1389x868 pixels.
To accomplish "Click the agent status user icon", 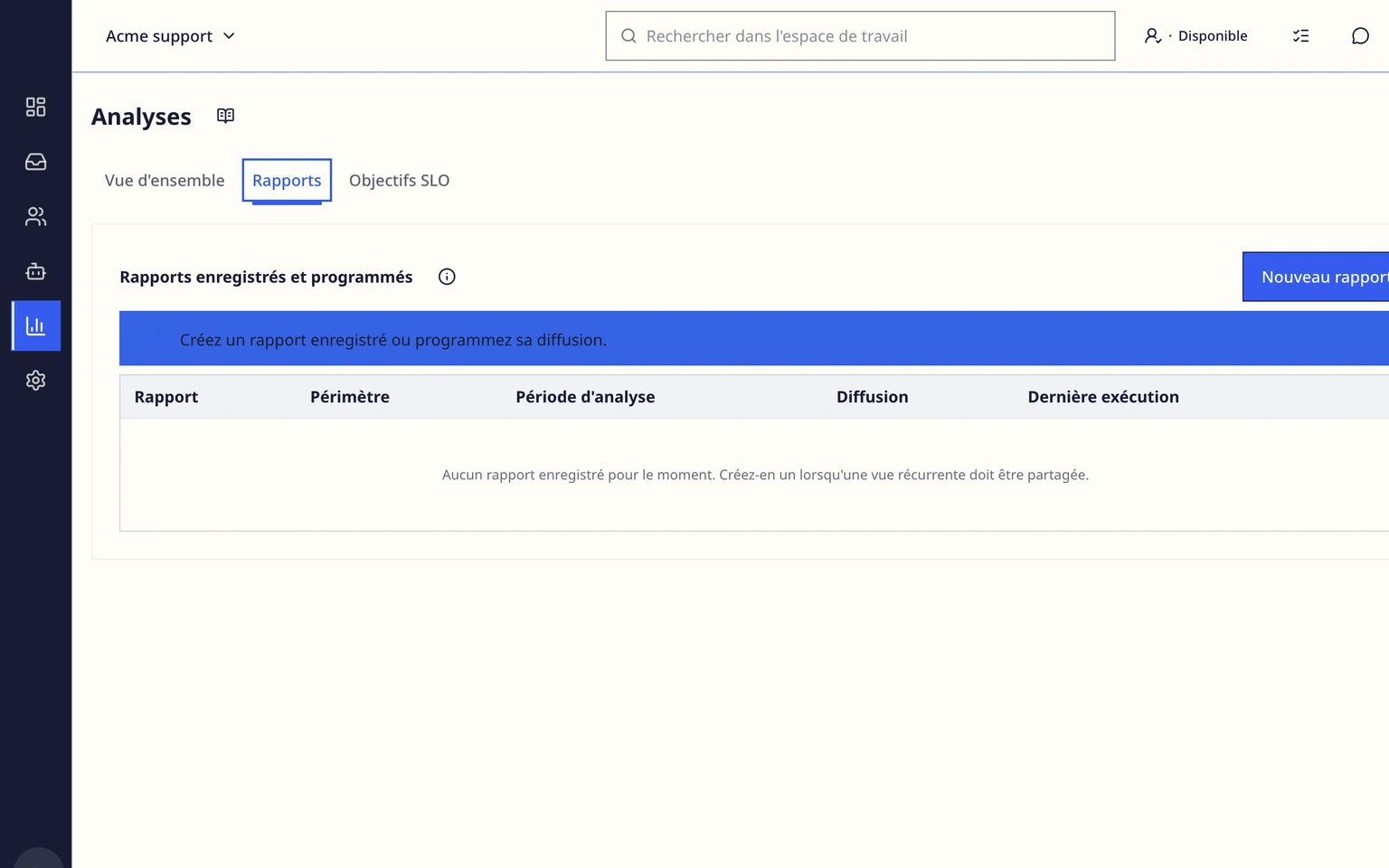I will click(x=1152, y=36).
